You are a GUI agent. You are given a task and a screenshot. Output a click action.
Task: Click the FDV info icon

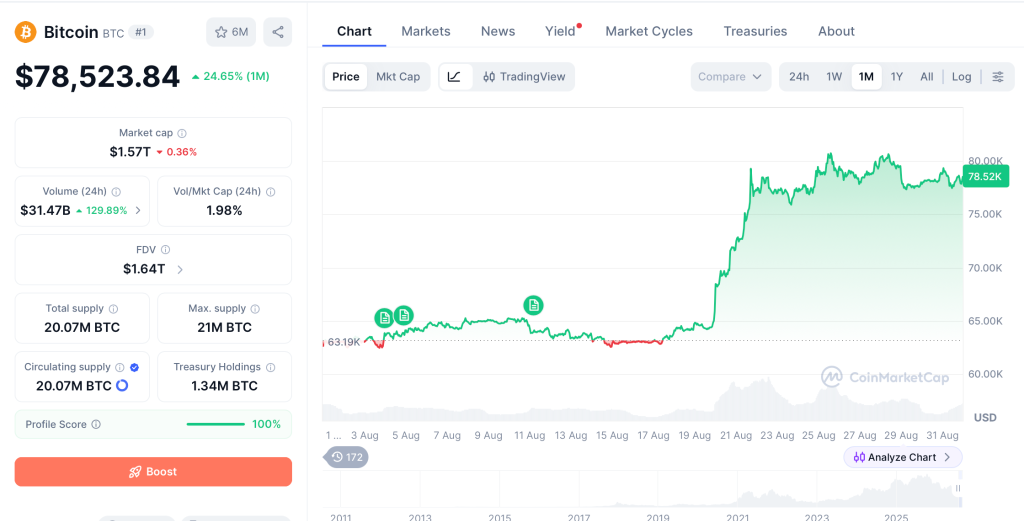[x=166, y=249]
